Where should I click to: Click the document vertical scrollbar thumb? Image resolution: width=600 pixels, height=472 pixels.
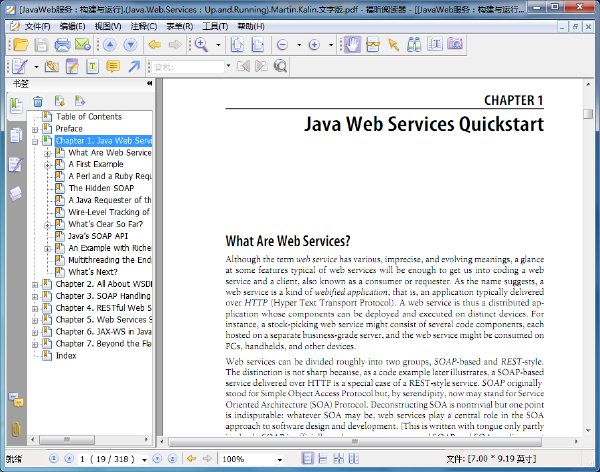588,114
